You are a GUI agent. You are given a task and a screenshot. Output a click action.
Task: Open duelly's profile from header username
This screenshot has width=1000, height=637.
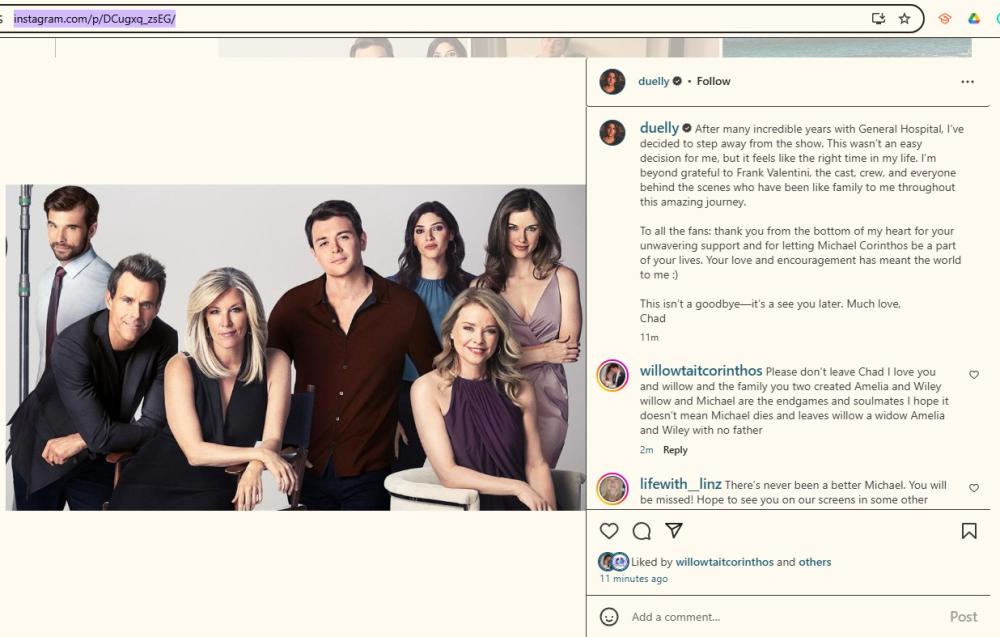(x=653, y=81)
